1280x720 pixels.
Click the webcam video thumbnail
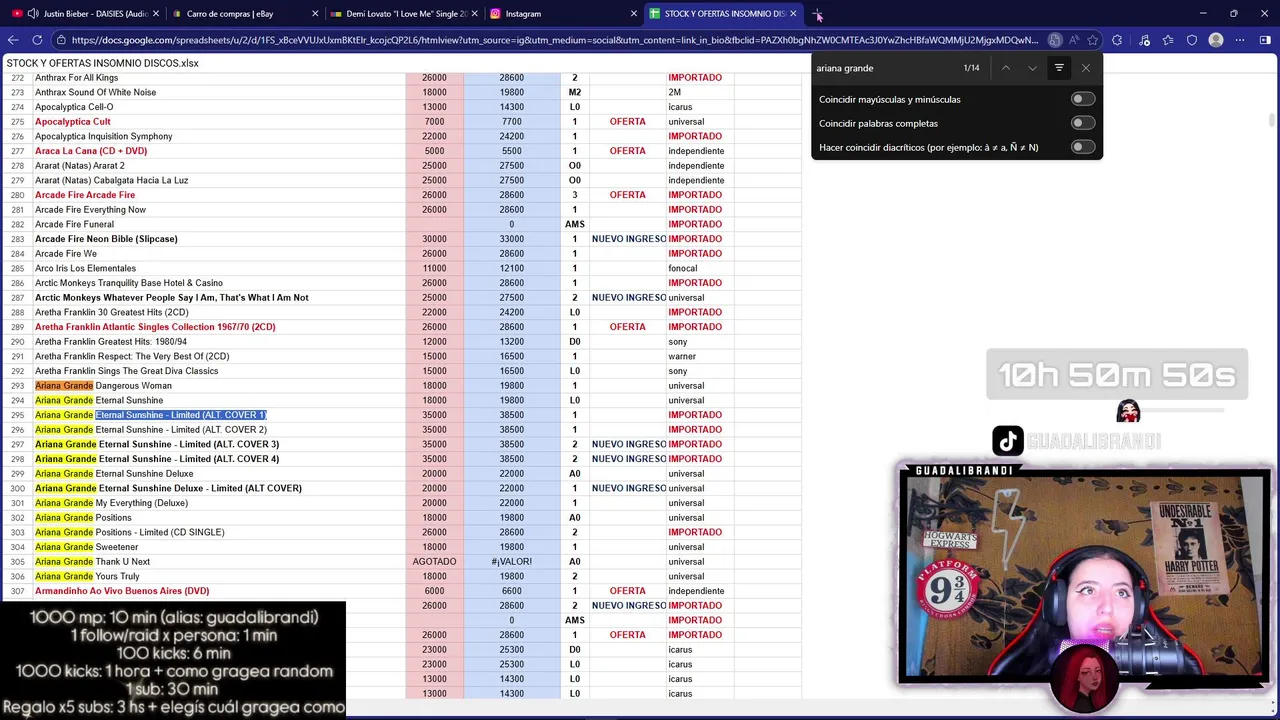coord(1083,580)
